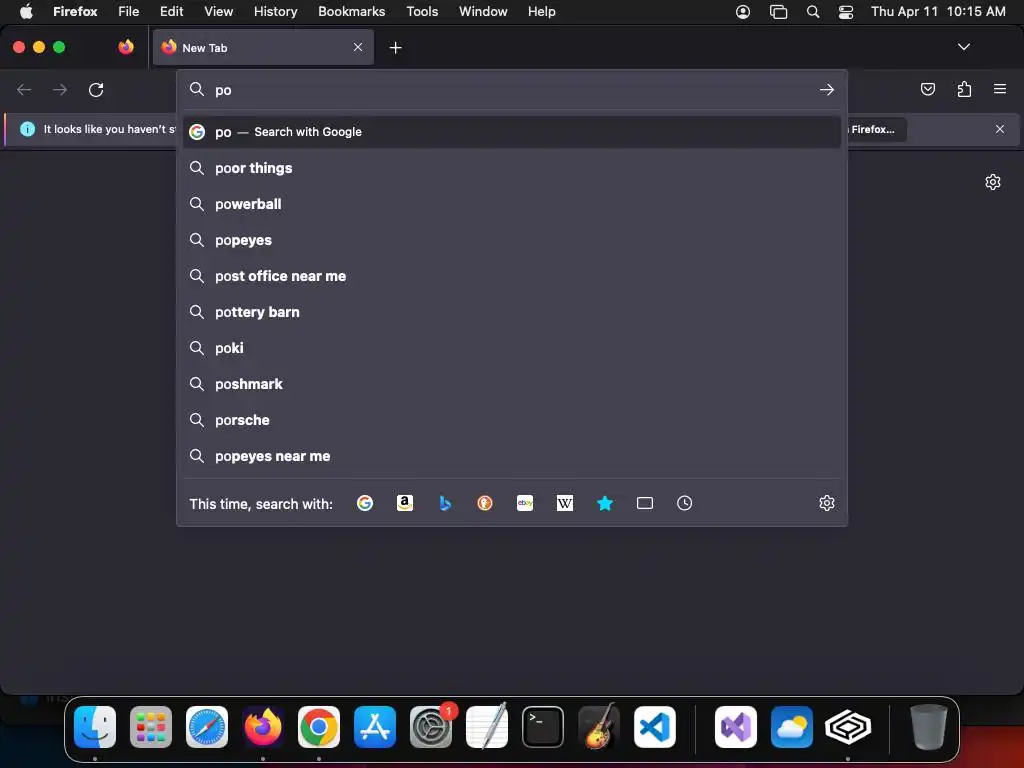Close the New Tab tab
The height and width of the screenshot is (768, 1024).
[358, 47]
